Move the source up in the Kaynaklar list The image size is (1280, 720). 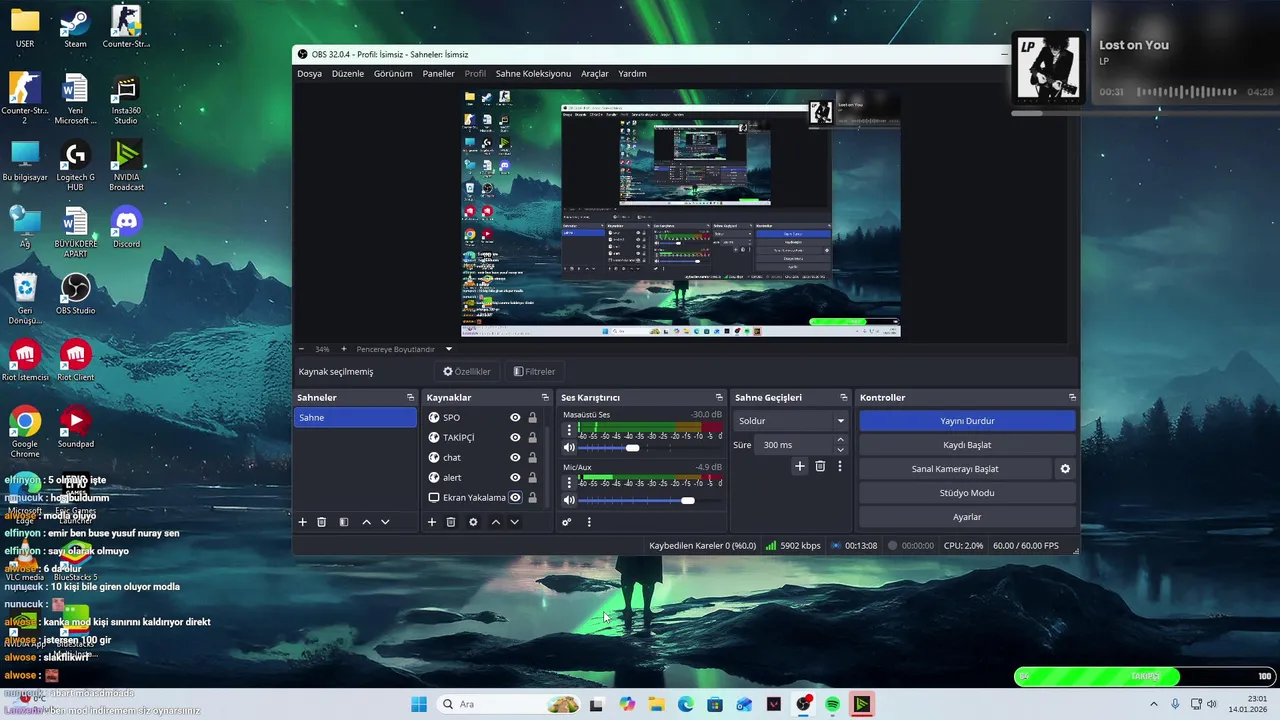(x=495, y=522)
